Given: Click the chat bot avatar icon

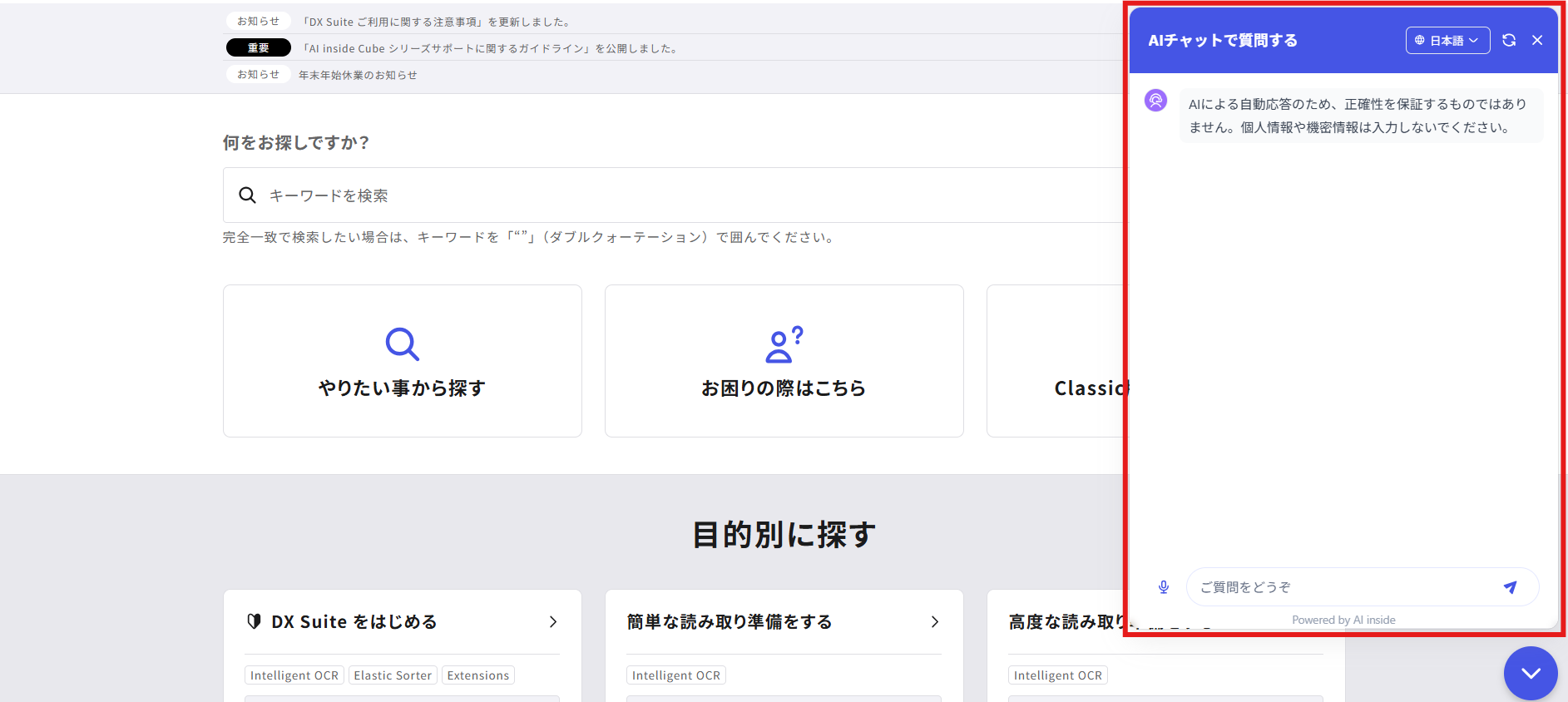Looking at the screenshot, I should 1155,101.
